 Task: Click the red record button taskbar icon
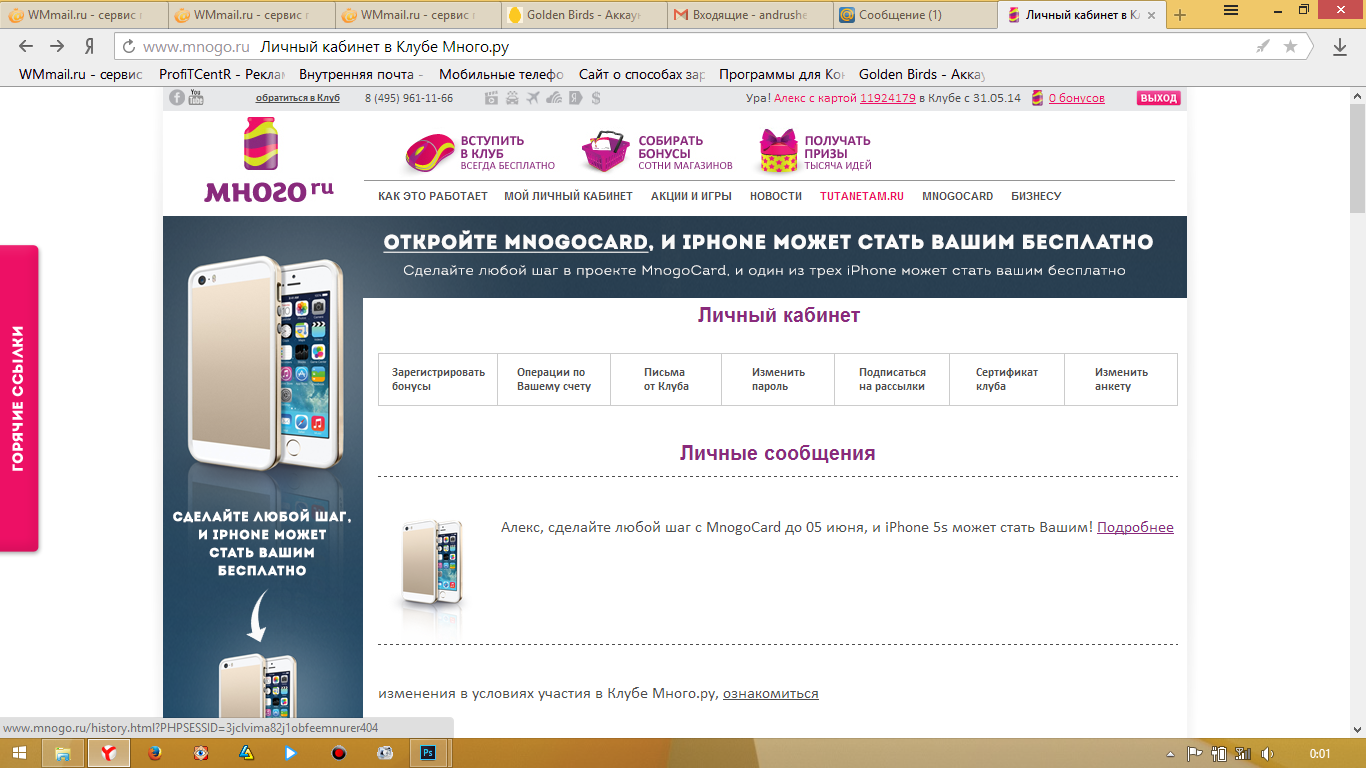[338, 753]
